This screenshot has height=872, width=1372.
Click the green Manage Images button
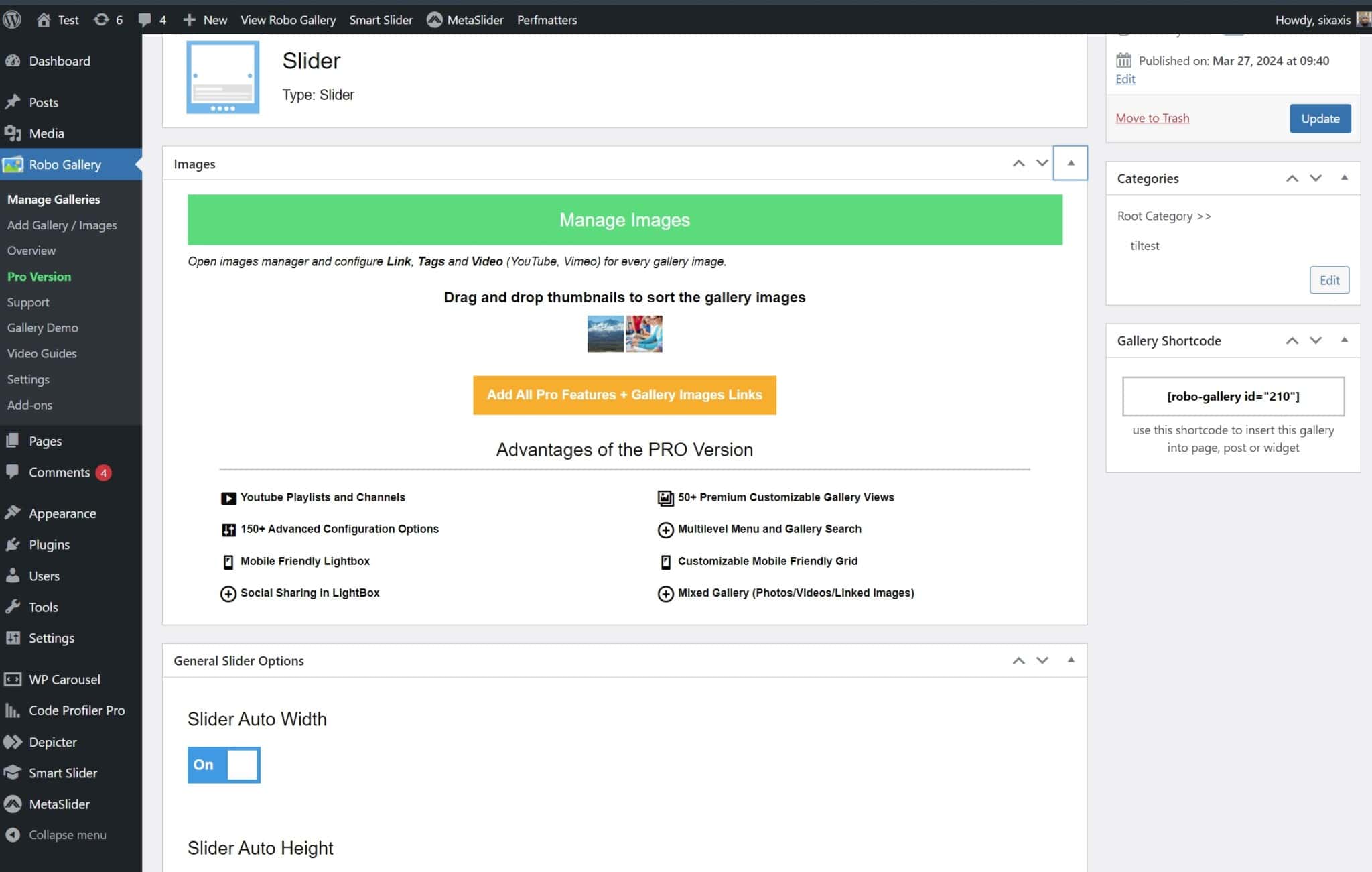[x=624, y=220]
